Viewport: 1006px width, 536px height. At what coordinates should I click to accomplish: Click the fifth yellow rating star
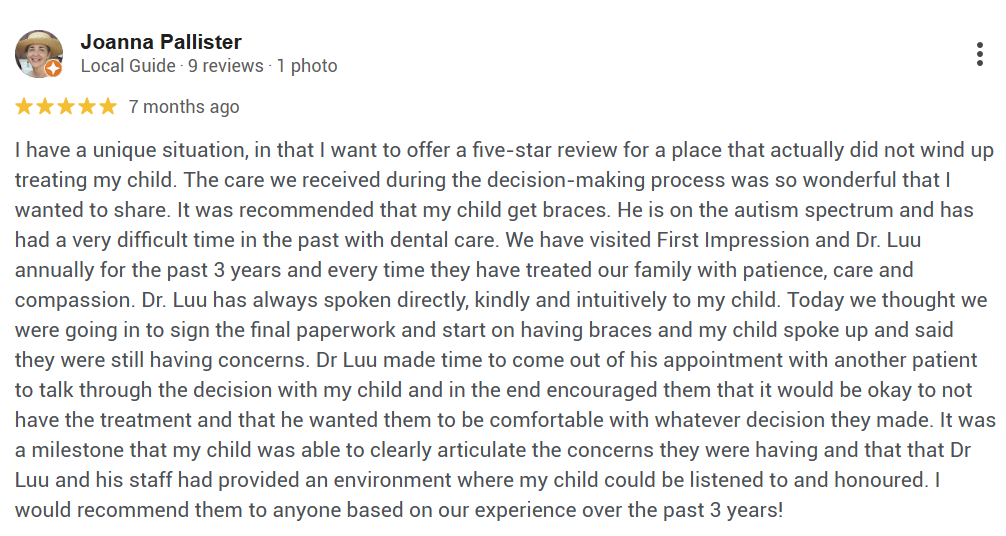click(x=107, y=106)
